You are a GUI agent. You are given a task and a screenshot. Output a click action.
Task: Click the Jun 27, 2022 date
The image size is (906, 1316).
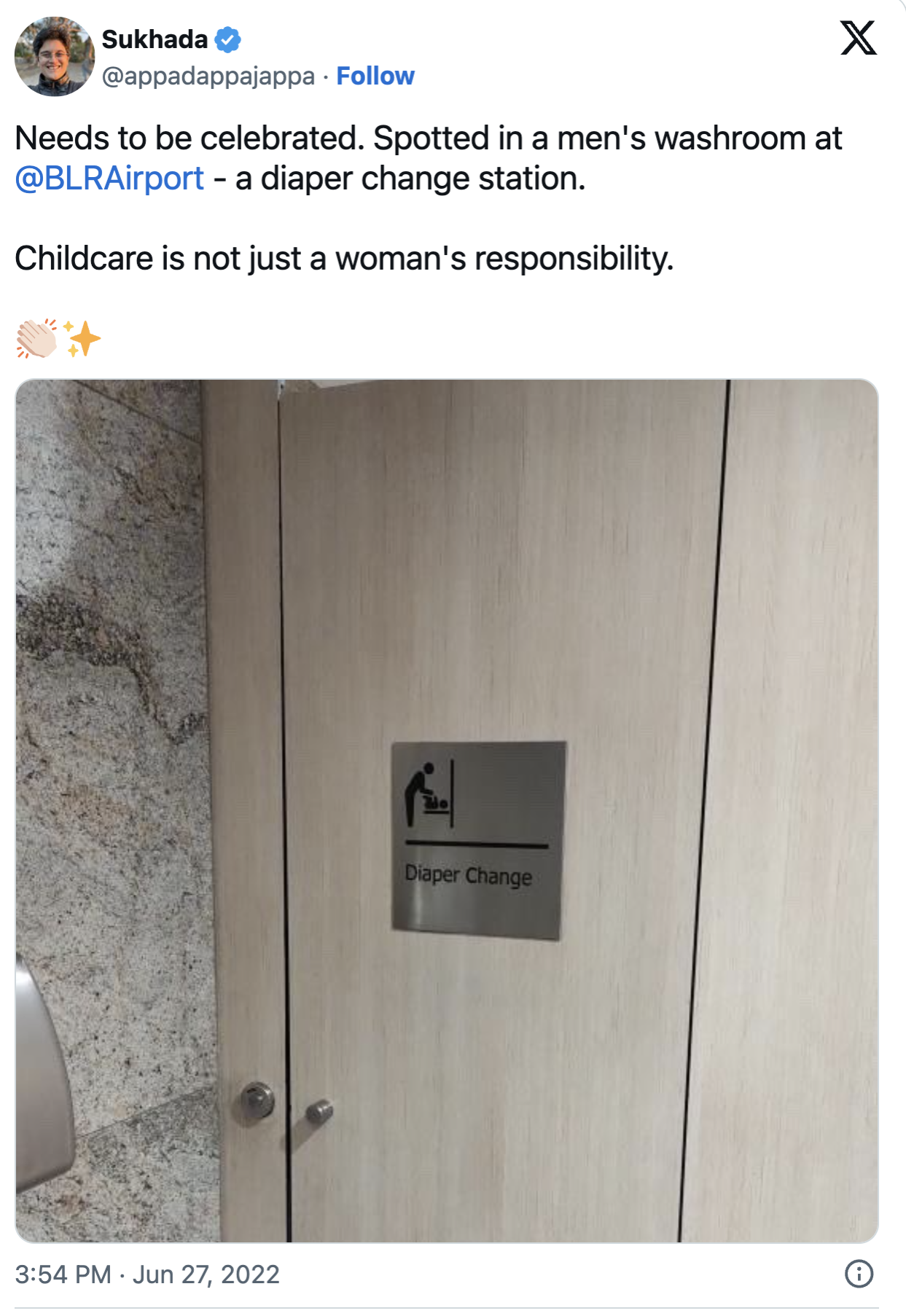[x=206, y=1274]
